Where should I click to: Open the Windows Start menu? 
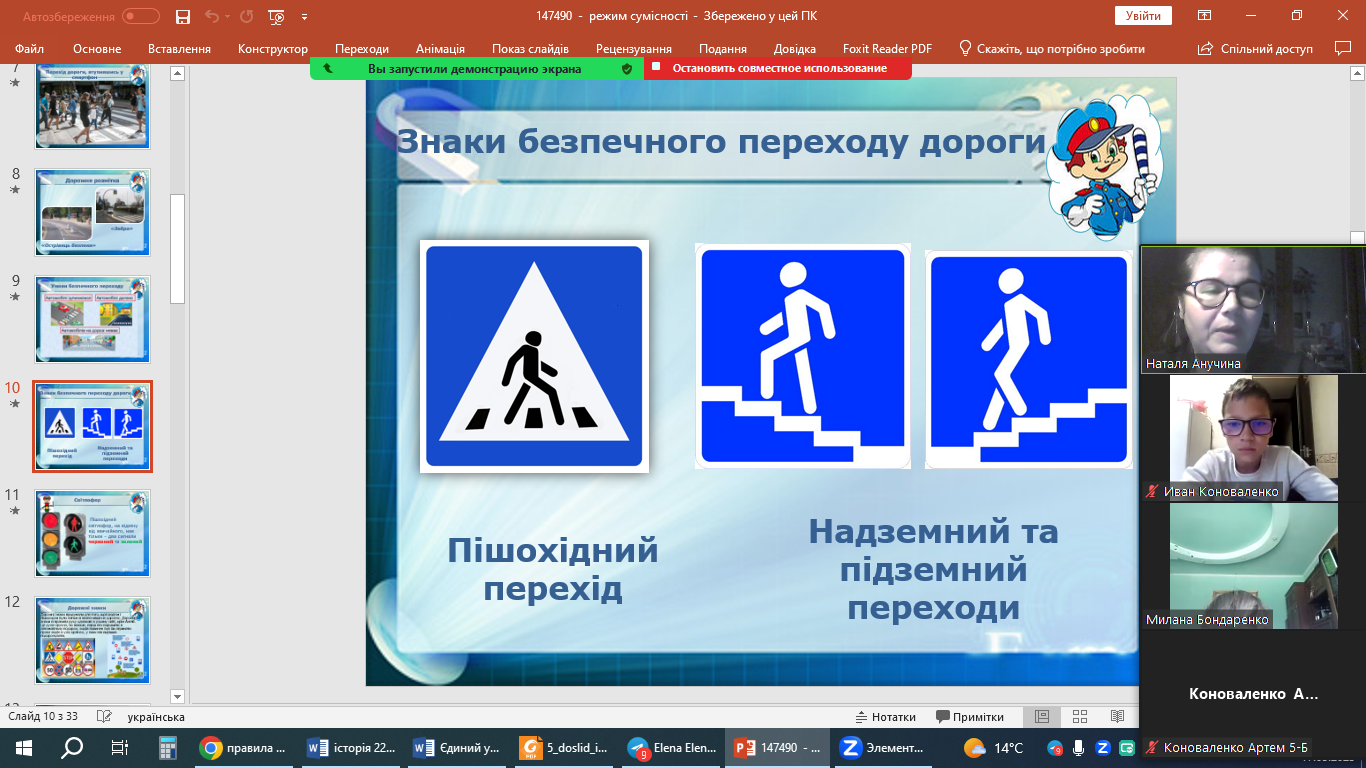[x=24, y=747]
